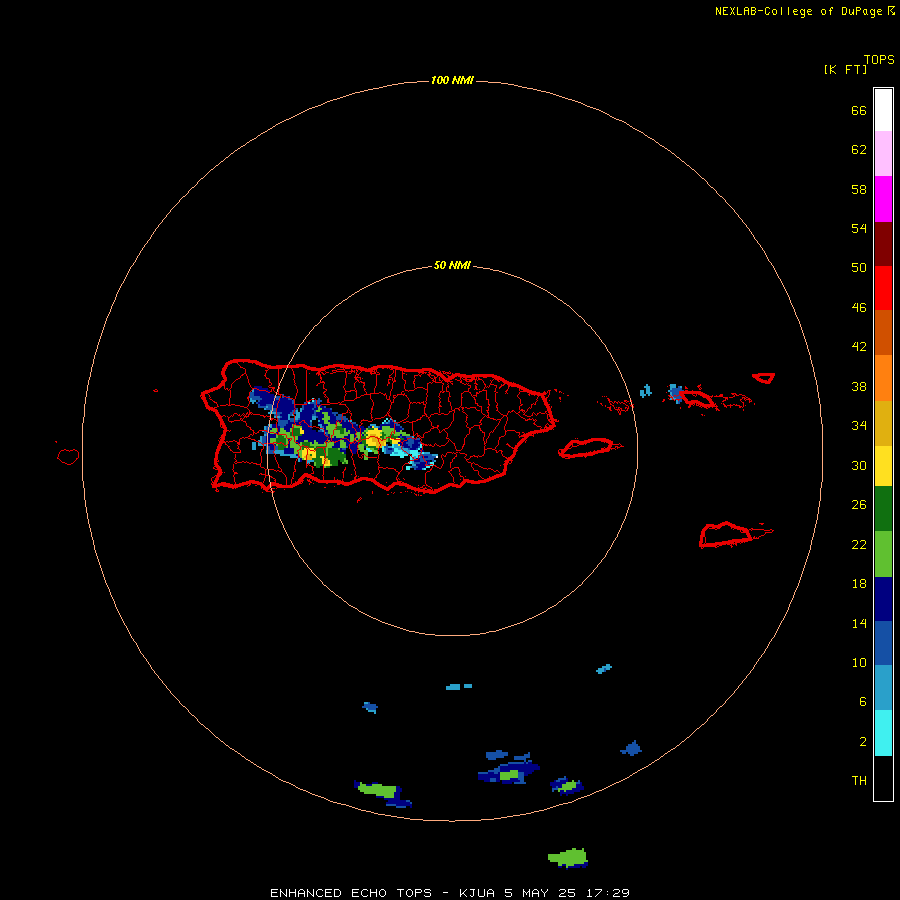Click the legend value 62
The height and width of the screenshot is (900, 900).
click(859, 149)
